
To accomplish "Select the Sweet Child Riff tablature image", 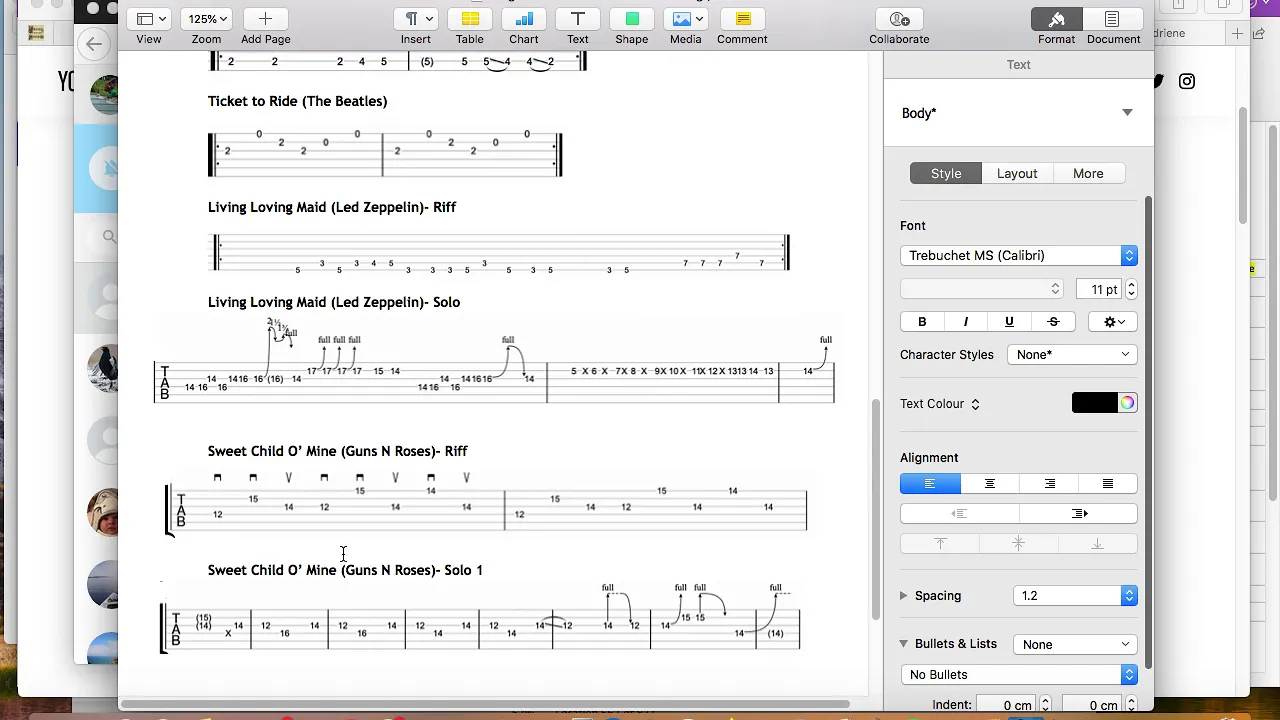I will [x=486, y=503].
